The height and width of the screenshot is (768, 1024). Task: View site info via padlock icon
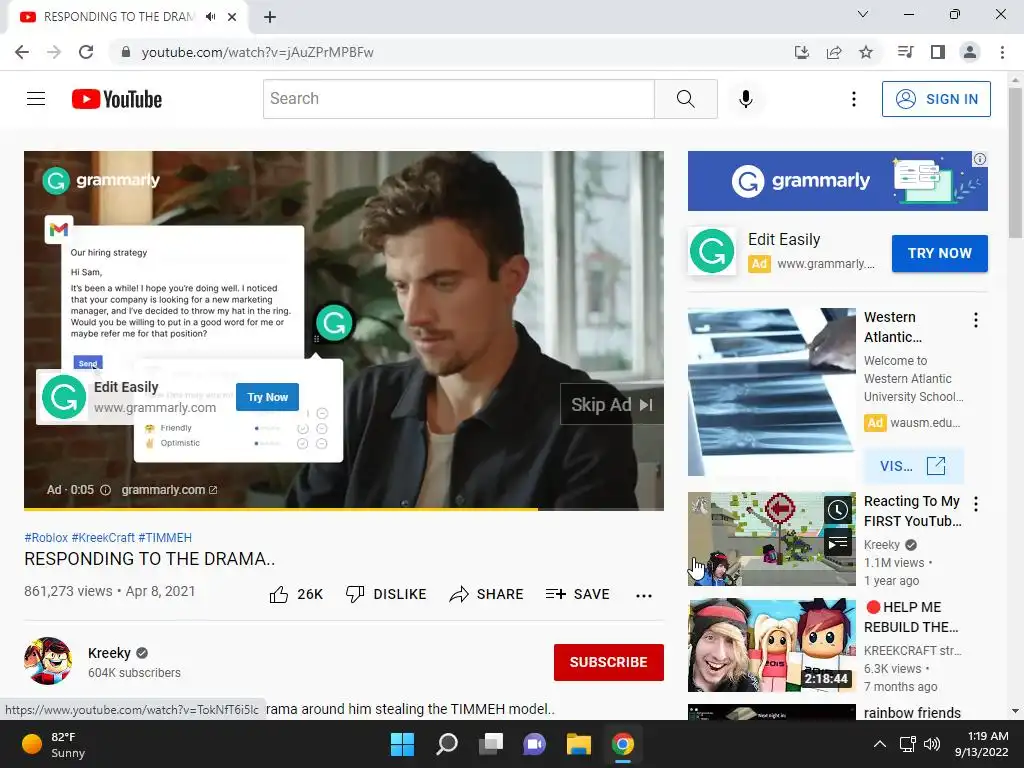click(x=126, y=52)
